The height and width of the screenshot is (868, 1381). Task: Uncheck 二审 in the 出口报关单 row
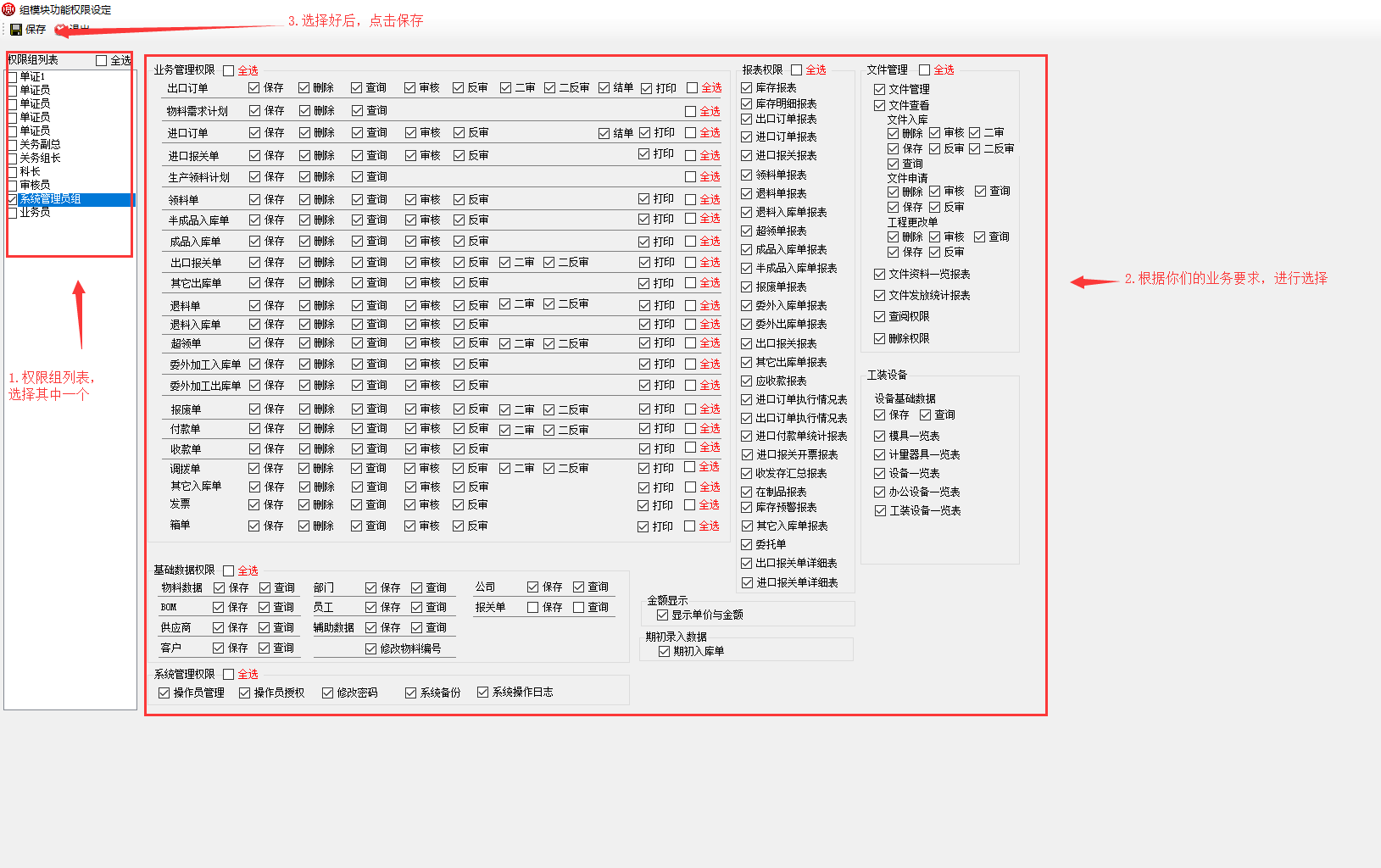pos(505,262)
